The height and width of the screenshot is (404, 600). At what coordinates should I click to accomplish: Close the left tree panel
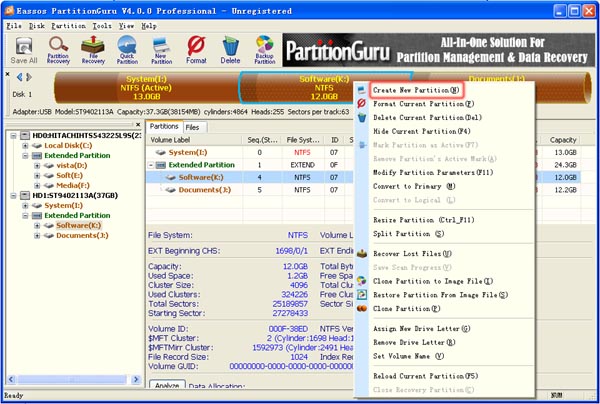(x=138, y=124)
